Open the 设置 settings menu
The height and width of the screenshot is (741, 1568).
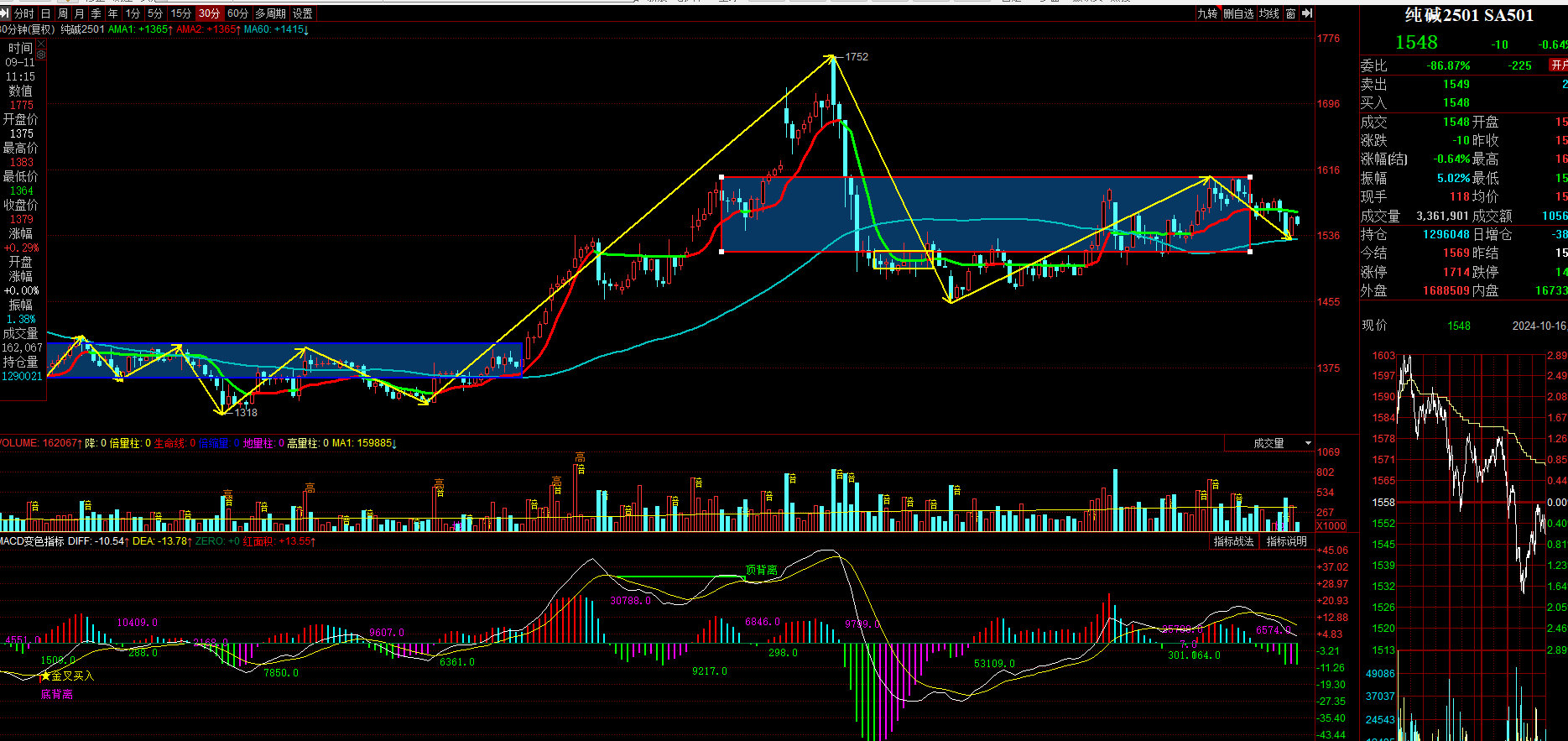point(303,13)
